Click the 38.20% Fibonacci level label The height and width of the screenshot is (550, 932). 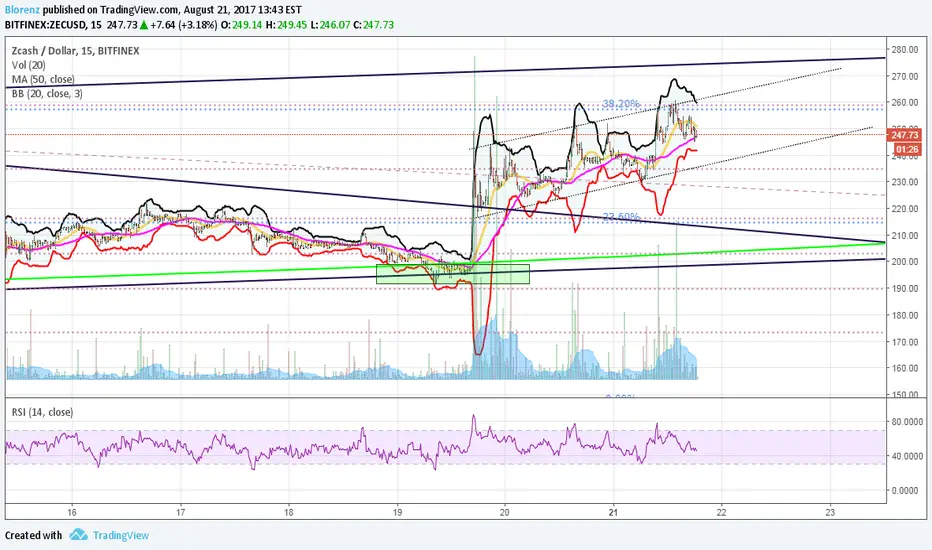(621, 103)
